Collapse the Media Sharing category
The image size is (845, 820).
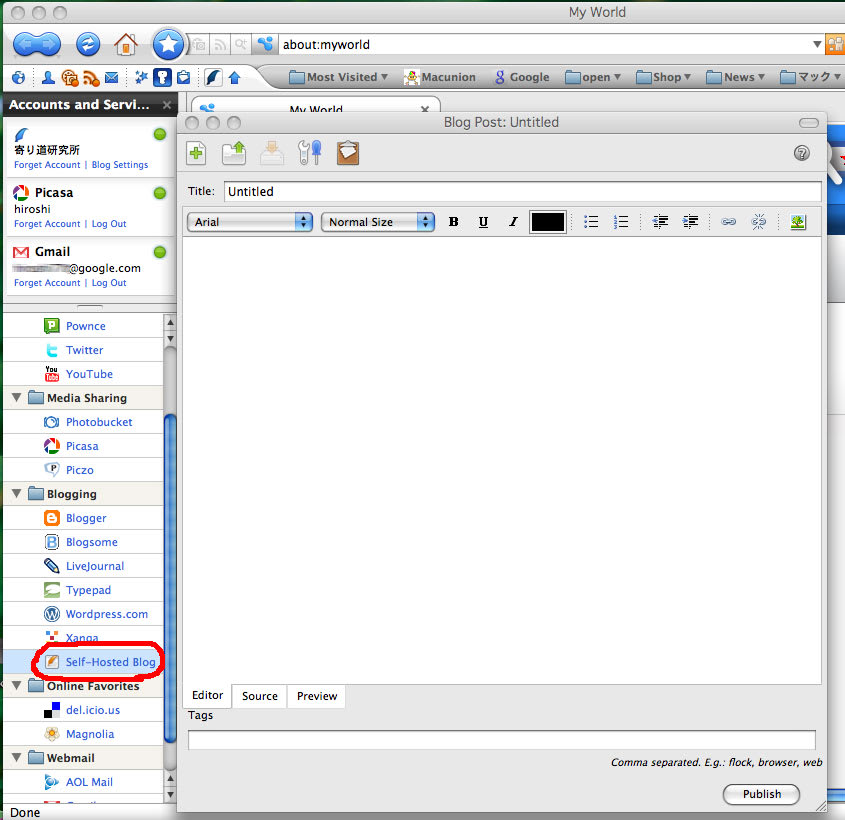(17, 398)
